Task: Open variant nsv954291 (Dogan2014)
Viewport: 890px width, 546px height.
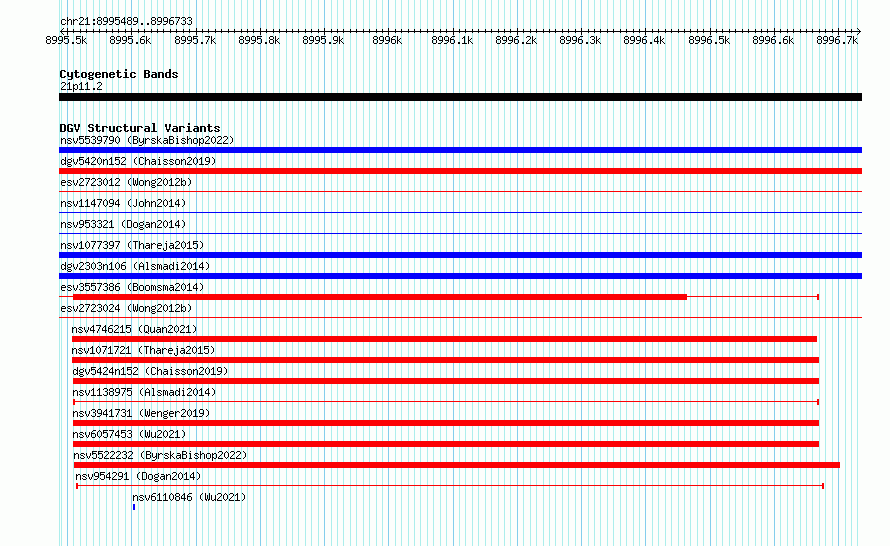Action: click(x=138, y=476)
